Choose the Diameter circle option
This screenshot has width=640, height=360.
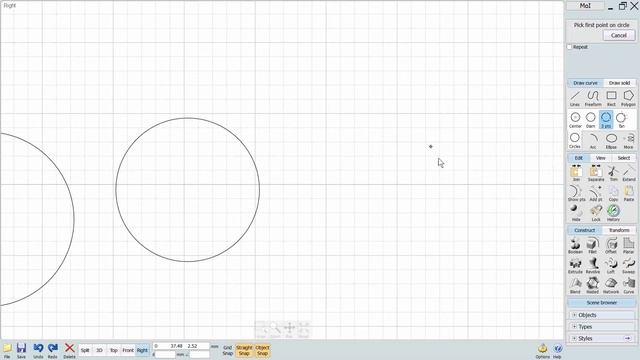591,120
